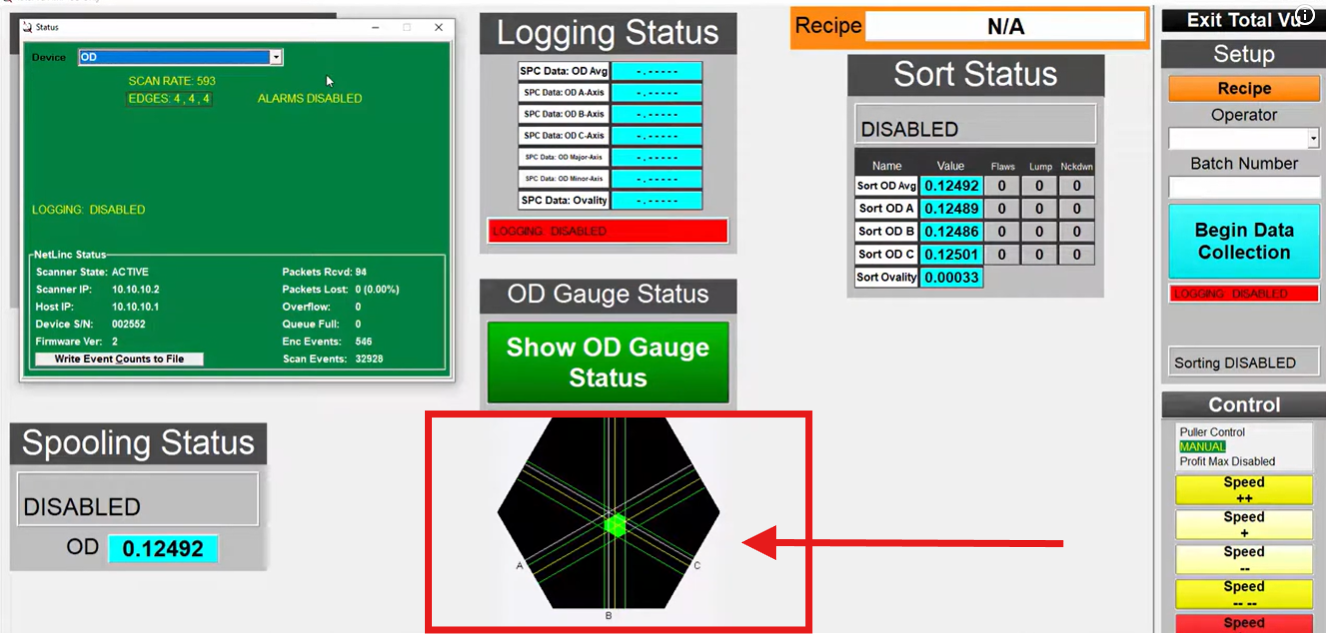Click the info icon in top-right corner

pyautogui.click(x=1305, y=16)
